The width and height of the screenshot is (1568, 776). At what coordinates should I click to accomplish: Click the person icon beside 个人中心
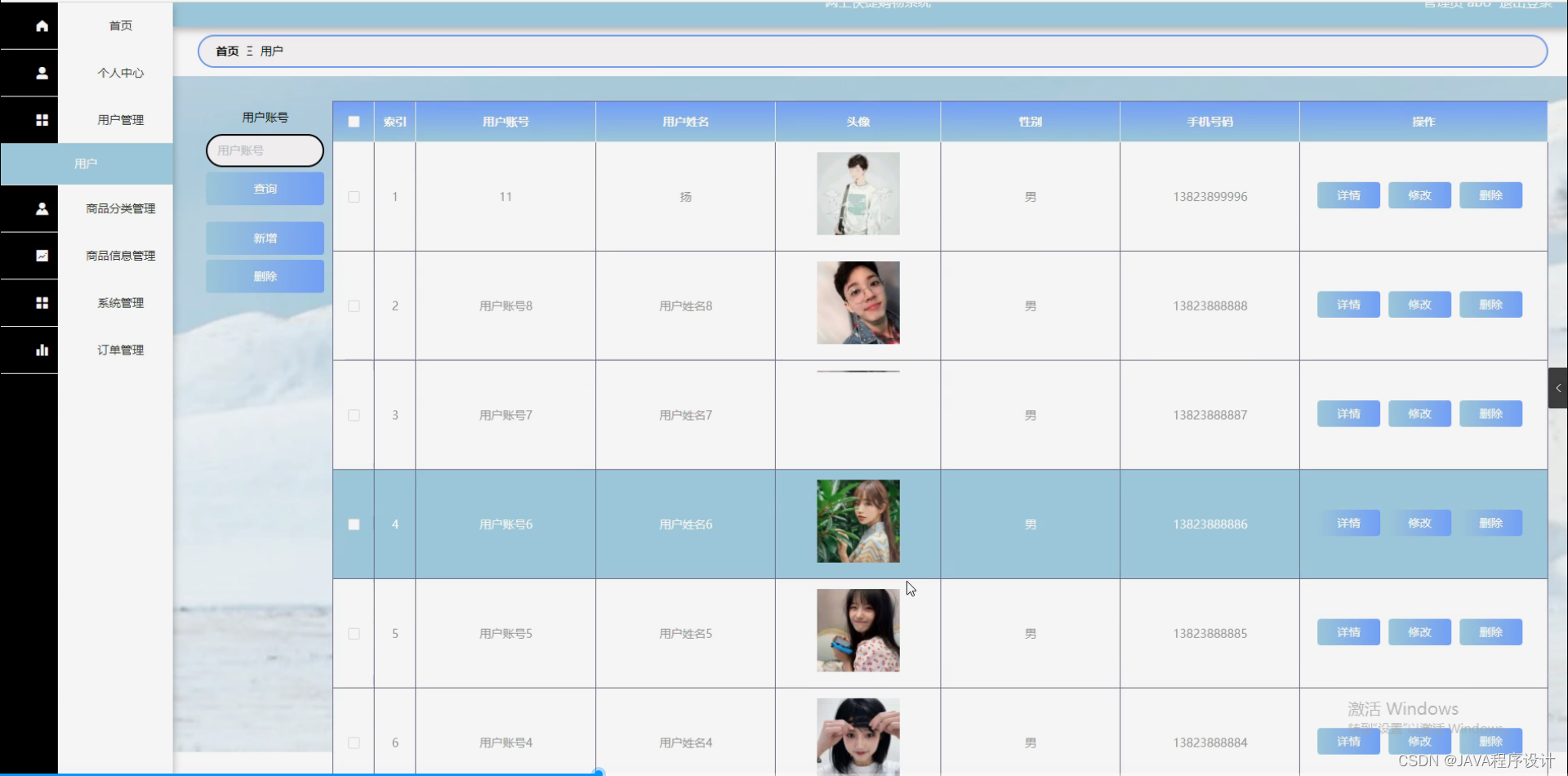pos(42,73)
